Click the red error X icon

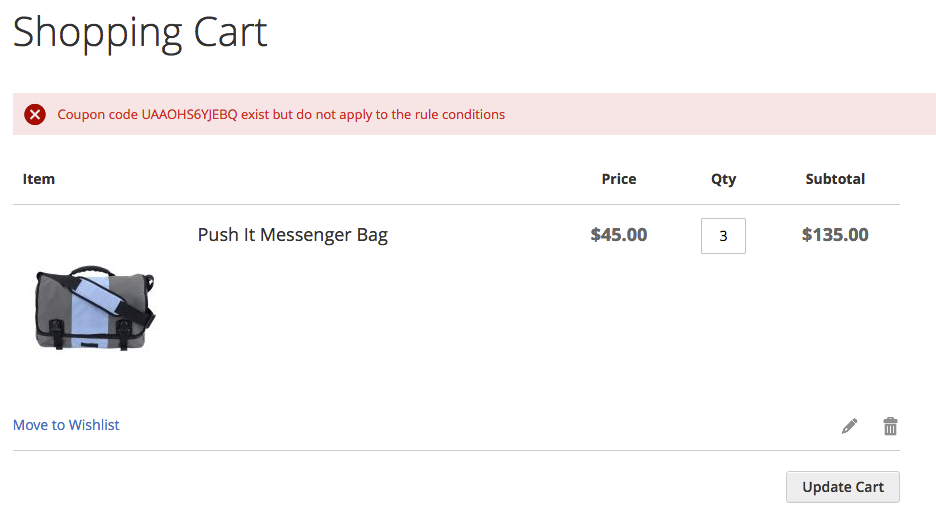pos(35,114)
